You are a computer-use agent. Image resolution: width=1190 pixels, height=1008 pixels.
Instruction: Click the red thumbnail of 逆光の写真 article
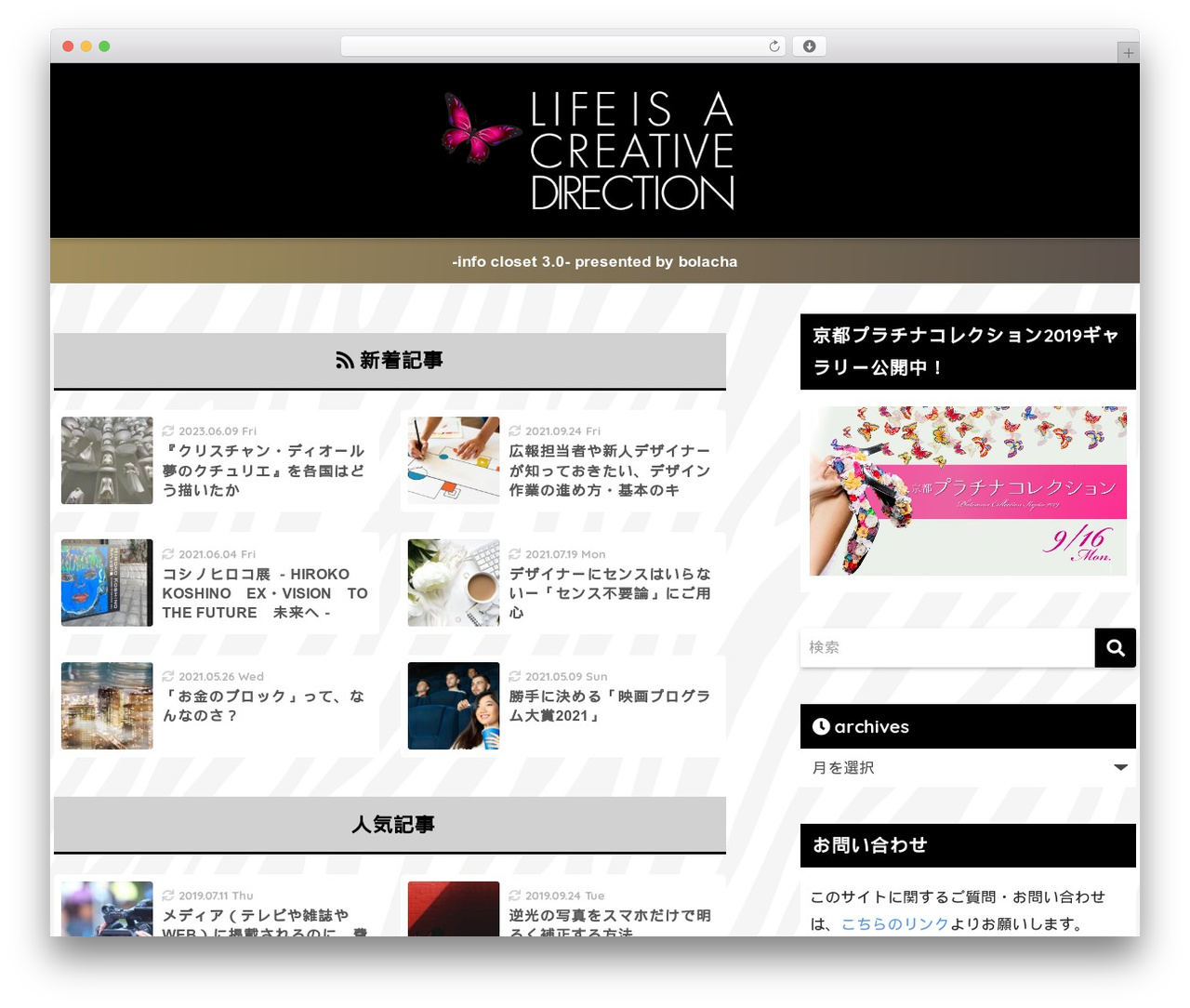click(454, 909)
